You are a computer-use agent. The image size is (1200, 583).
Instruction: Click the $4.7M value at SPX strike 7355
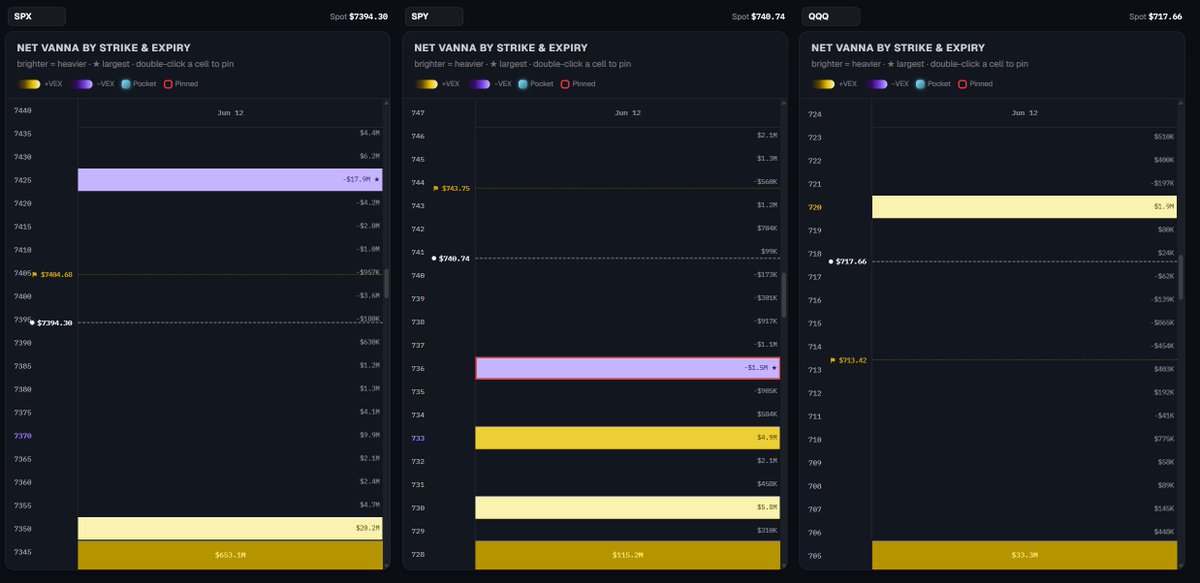coord(369,505)
